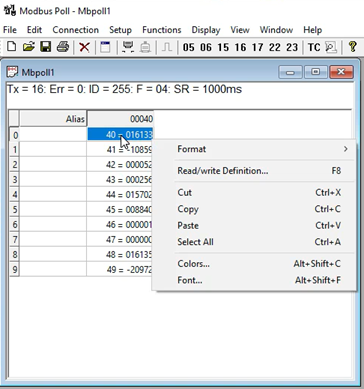Screen dimensions: 364x389
Task: Open the Edit menu
Action: (x=34, y=30)
